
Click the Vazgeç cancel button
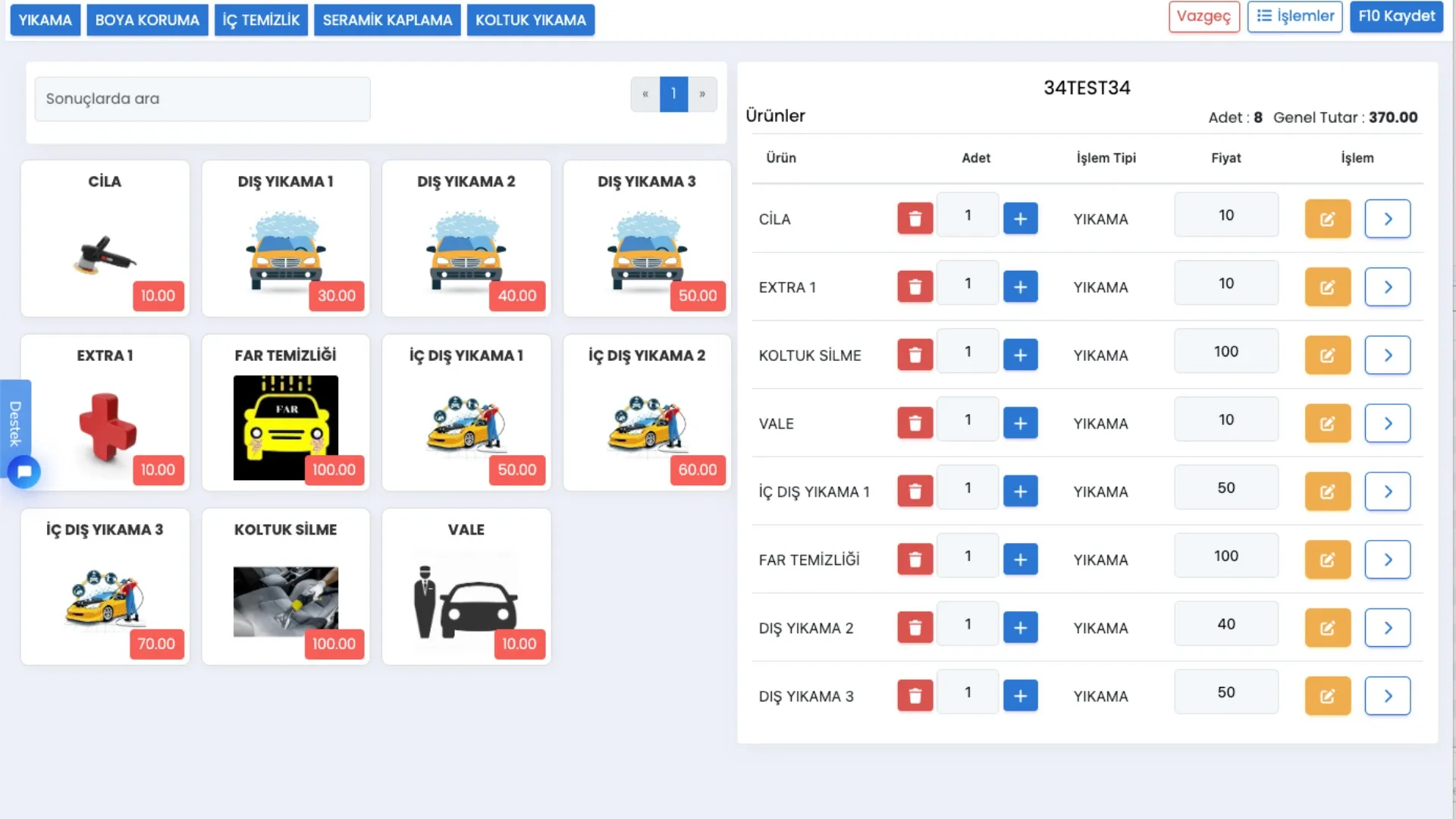coord(1204,16)
